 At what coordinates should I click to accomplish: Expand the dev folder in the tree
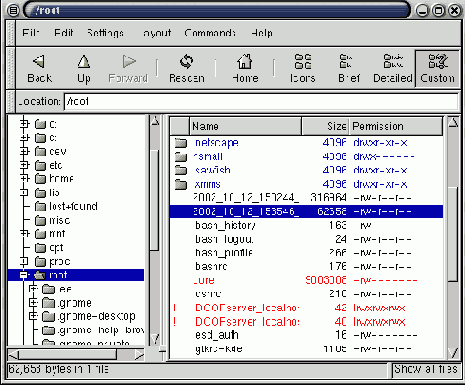point(24,152)
